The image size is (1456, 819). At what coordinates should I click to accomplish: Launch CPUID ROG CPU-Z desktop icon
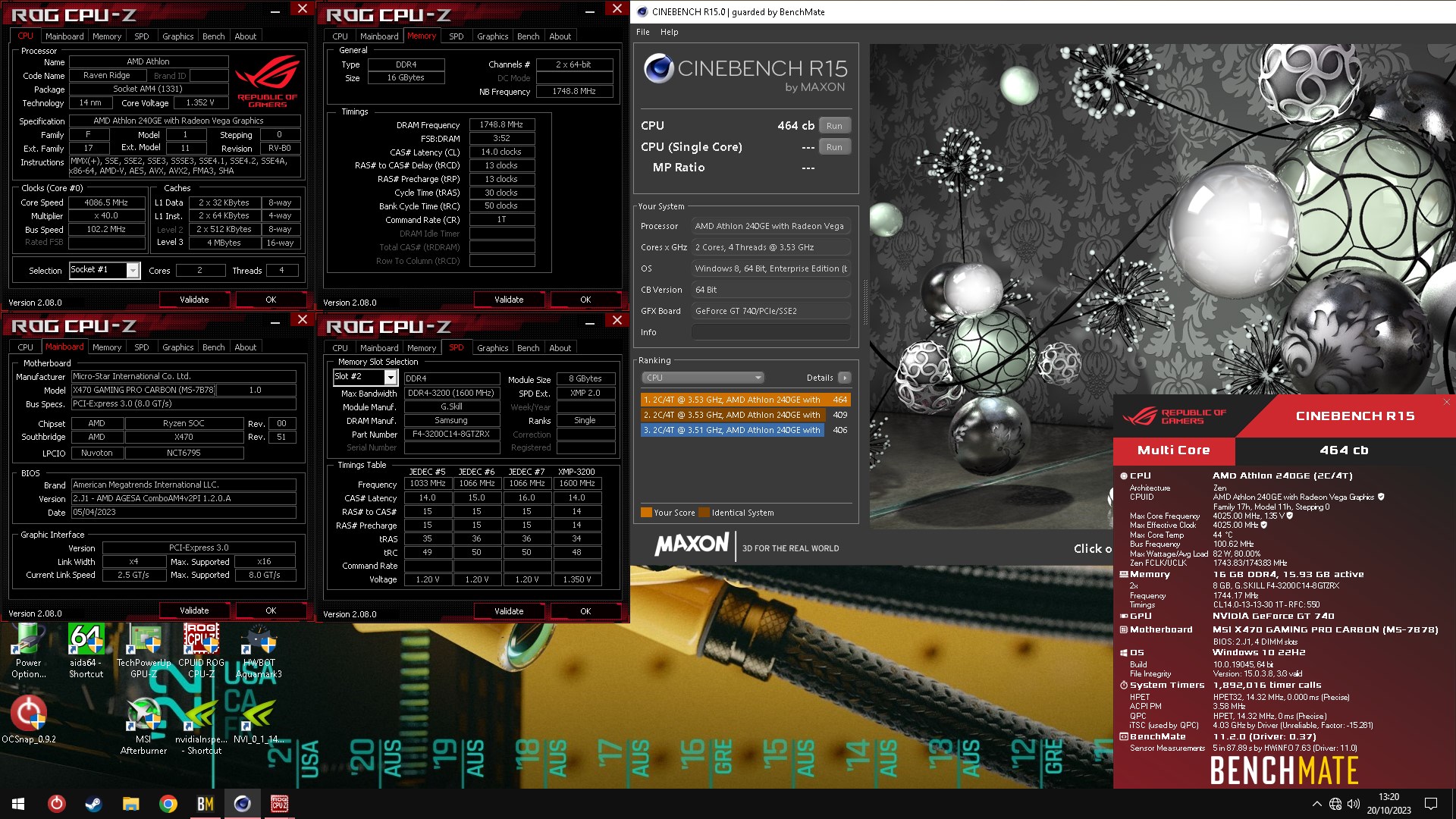[202, 651]
